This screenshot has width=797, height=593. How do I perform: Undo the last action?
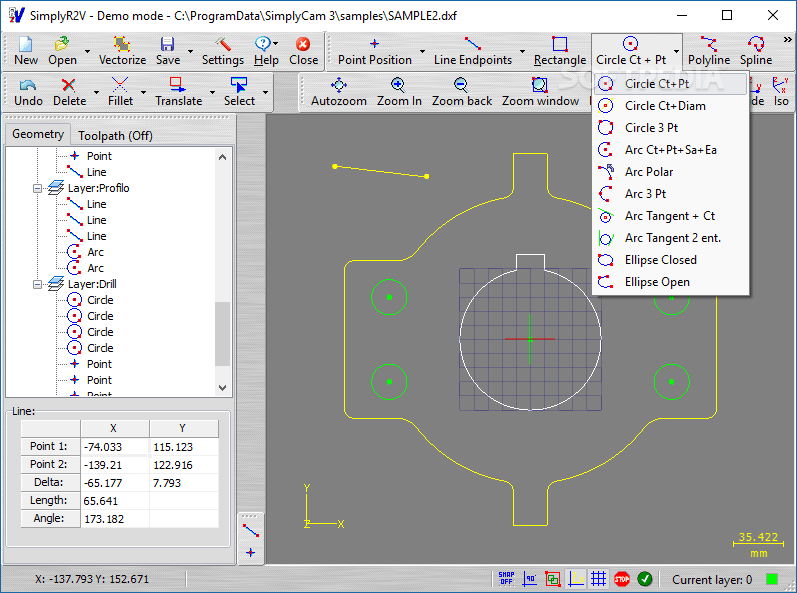28,92
